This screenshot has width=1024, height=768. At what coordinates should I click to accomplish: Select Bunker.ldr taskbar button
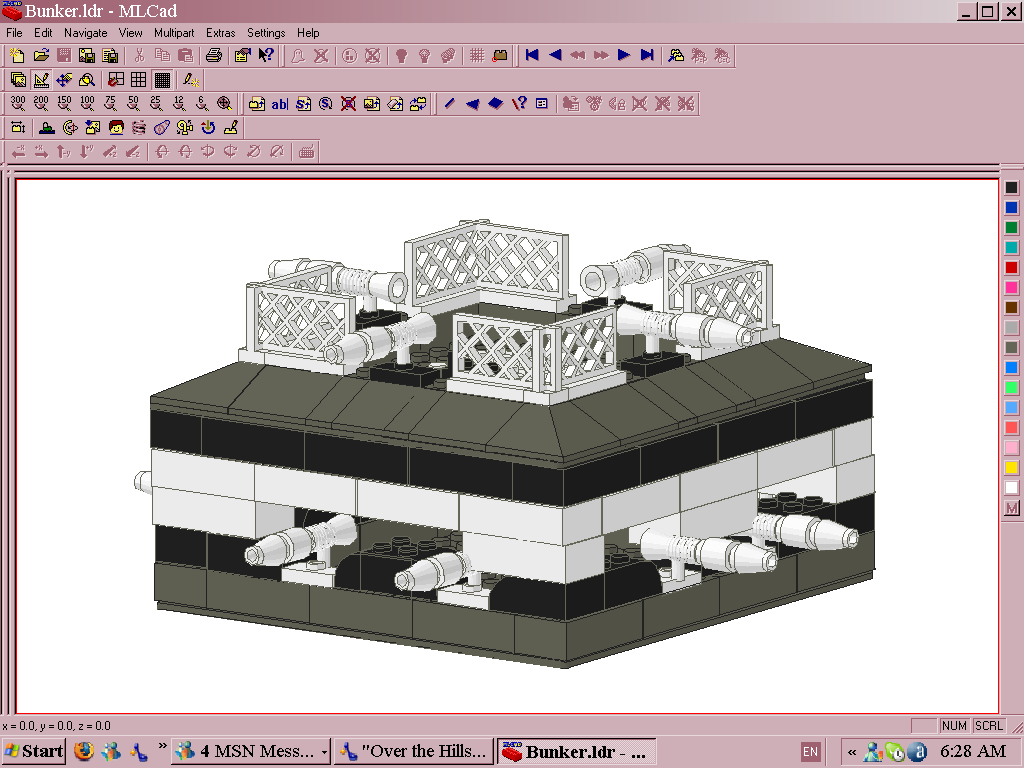(x=577, y=751)
